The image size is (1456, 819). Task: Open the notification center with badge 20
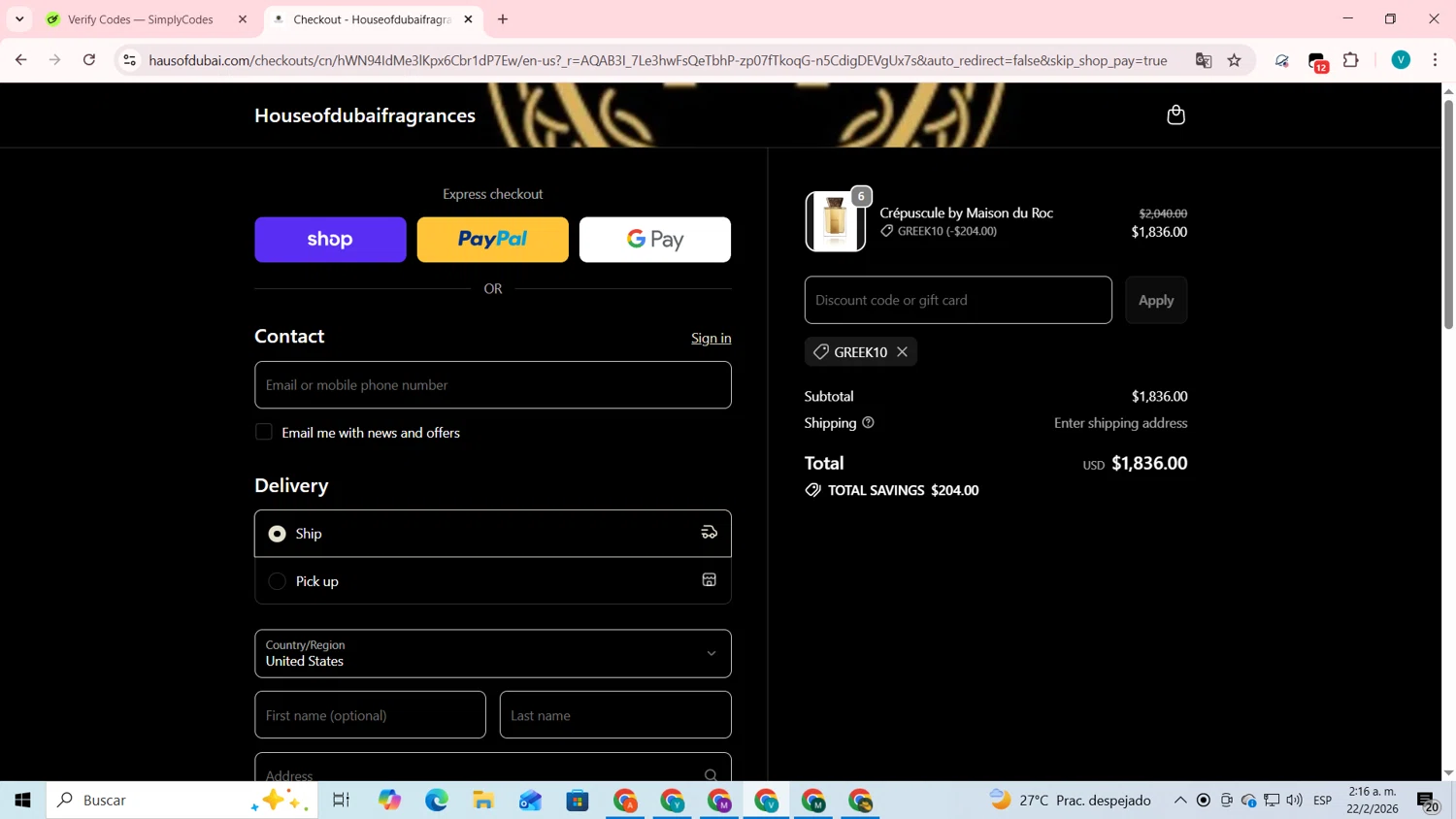coord(1429,802)
